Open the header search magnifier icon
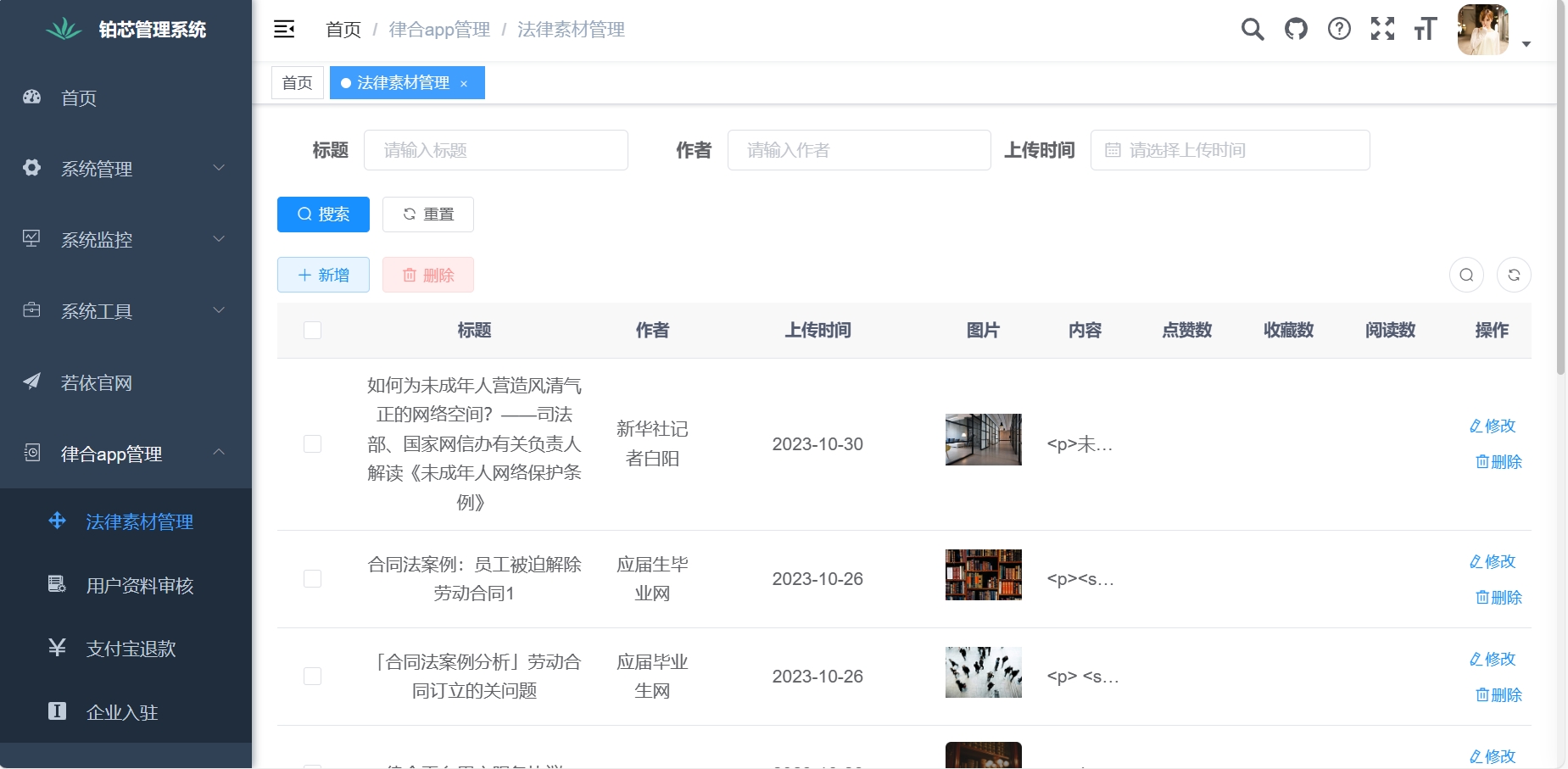Viewport: 1568px width, 769px height. click(1253, 30)
